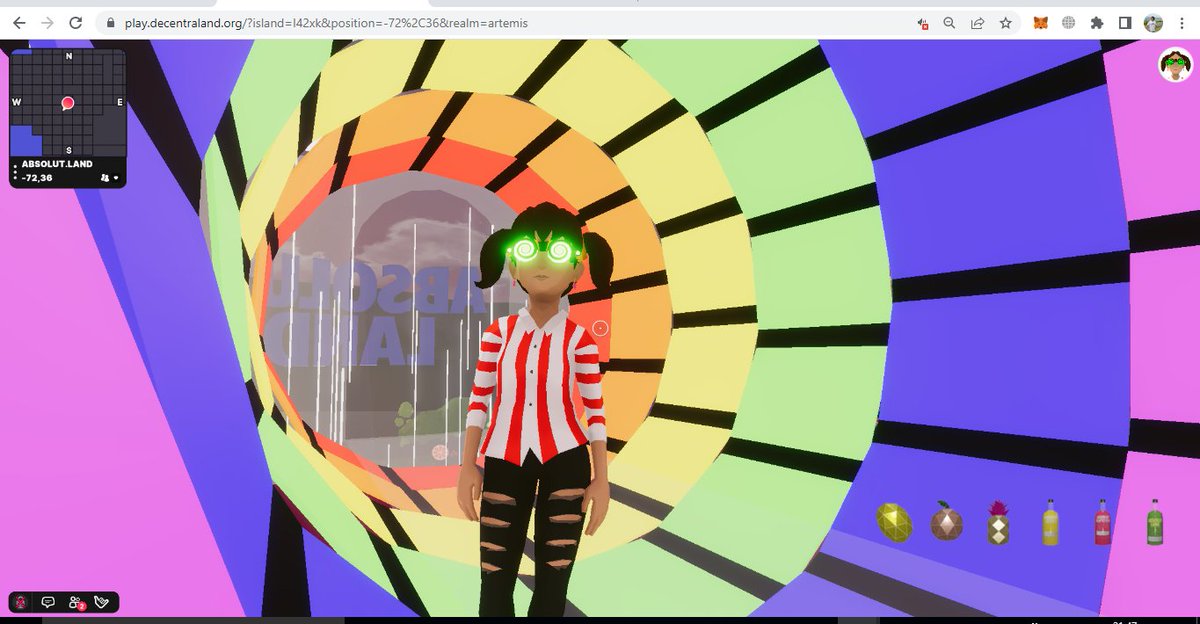
Task: Click the minimap grid panel
Action: 68,103
